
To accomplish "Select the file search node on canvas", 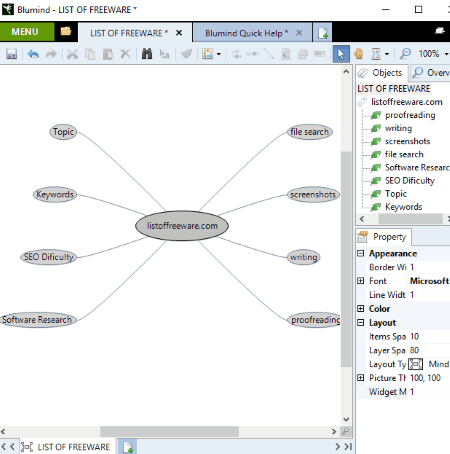I will [x=309, y=132].
